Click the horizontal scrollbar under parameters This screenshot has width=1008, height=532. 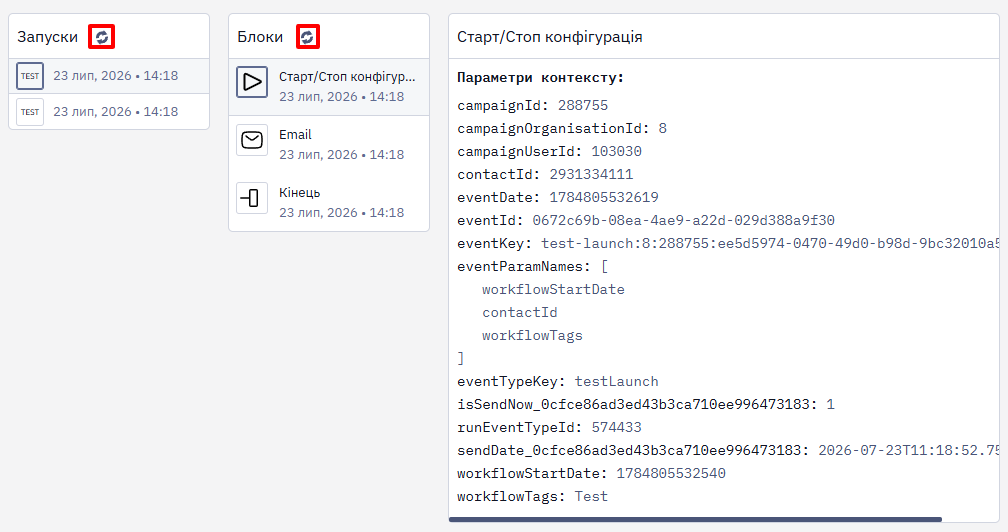696,519
